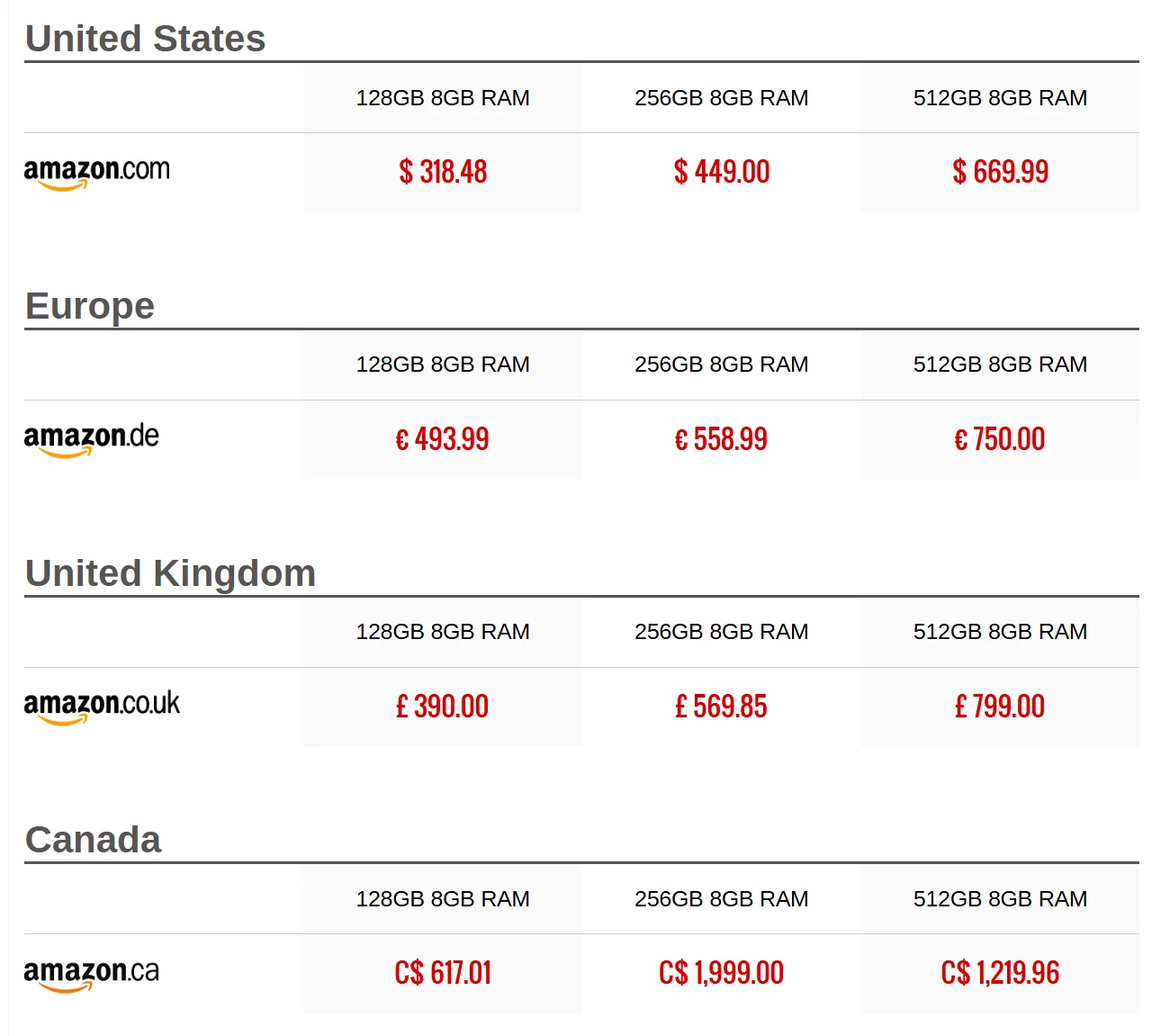Follow the £ 569.85 UK price link

pos(722,707)
